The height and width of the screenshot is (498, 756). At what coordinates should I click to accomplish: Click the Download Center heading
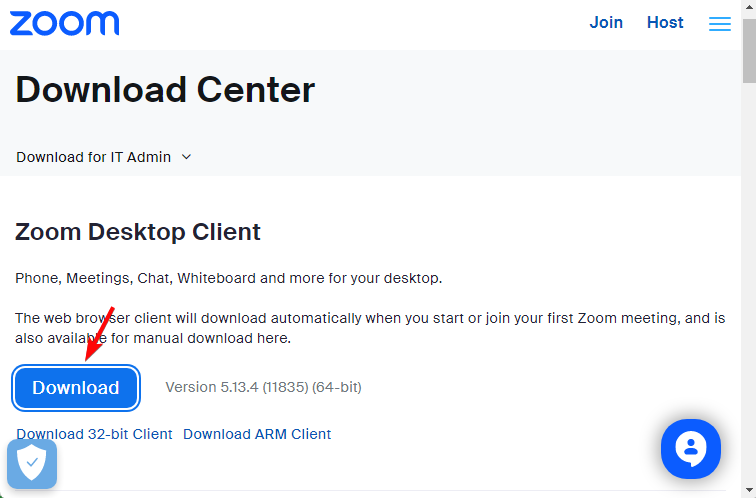pos(165,90)
